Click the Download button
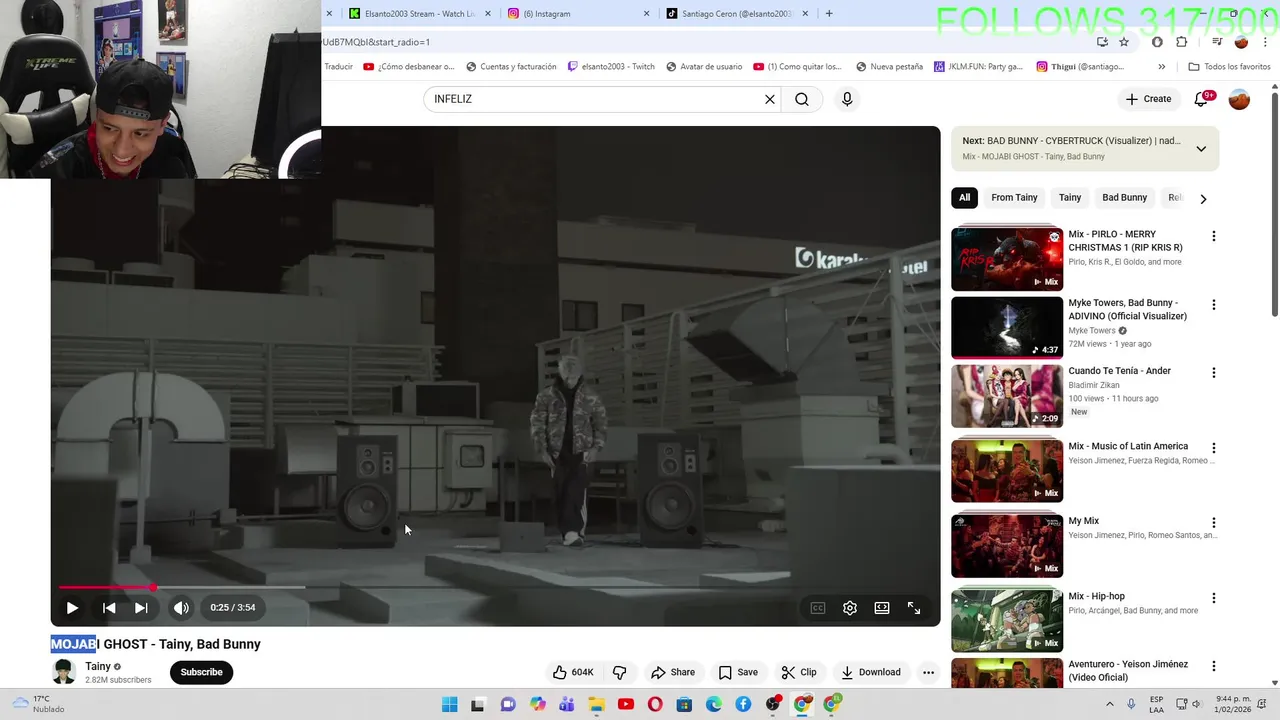 pos(871,672)
